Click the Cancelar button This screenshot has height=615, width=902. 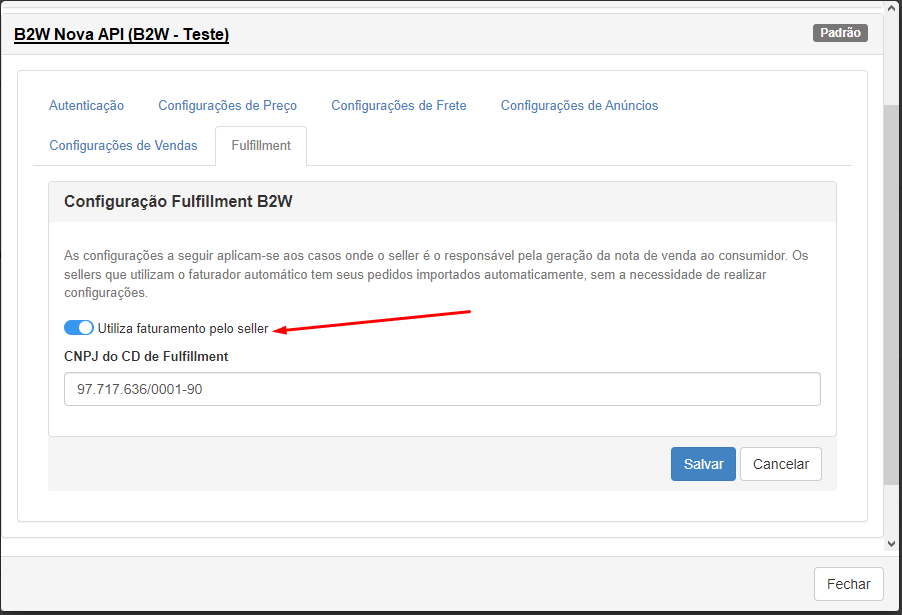[781, 464]
